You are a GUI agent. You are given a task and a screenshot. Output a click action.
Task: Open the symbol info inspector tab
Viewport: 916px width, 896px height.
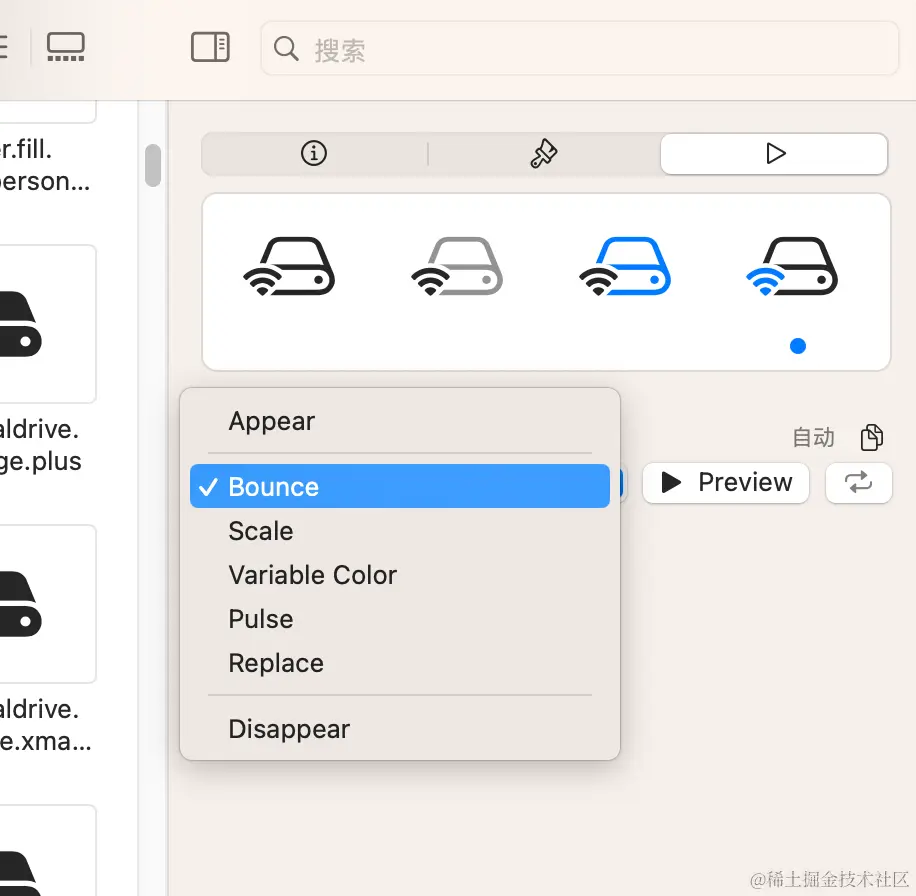313,153
